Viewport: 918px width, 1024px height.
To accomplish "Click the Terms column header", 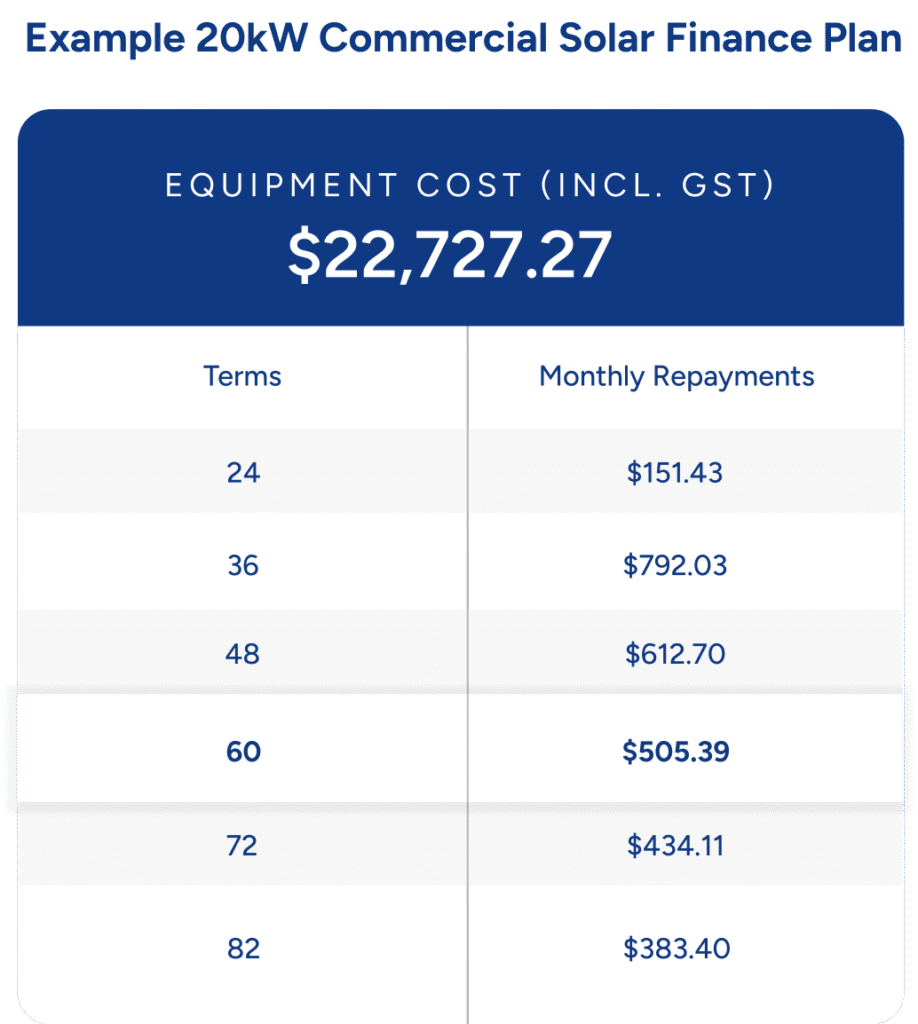I will (x=242, y=376).
